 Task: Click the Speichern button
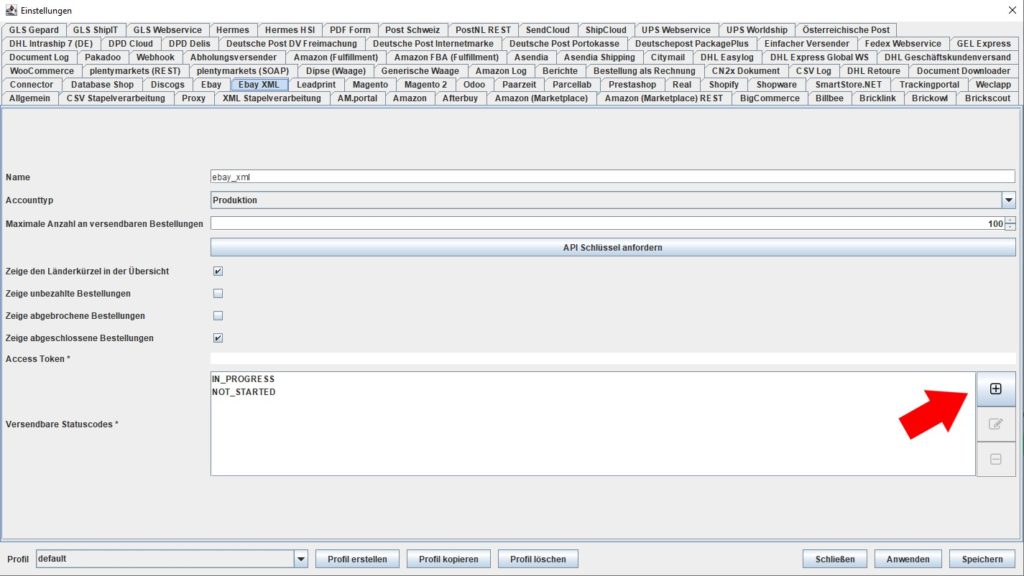coord(982,559)
